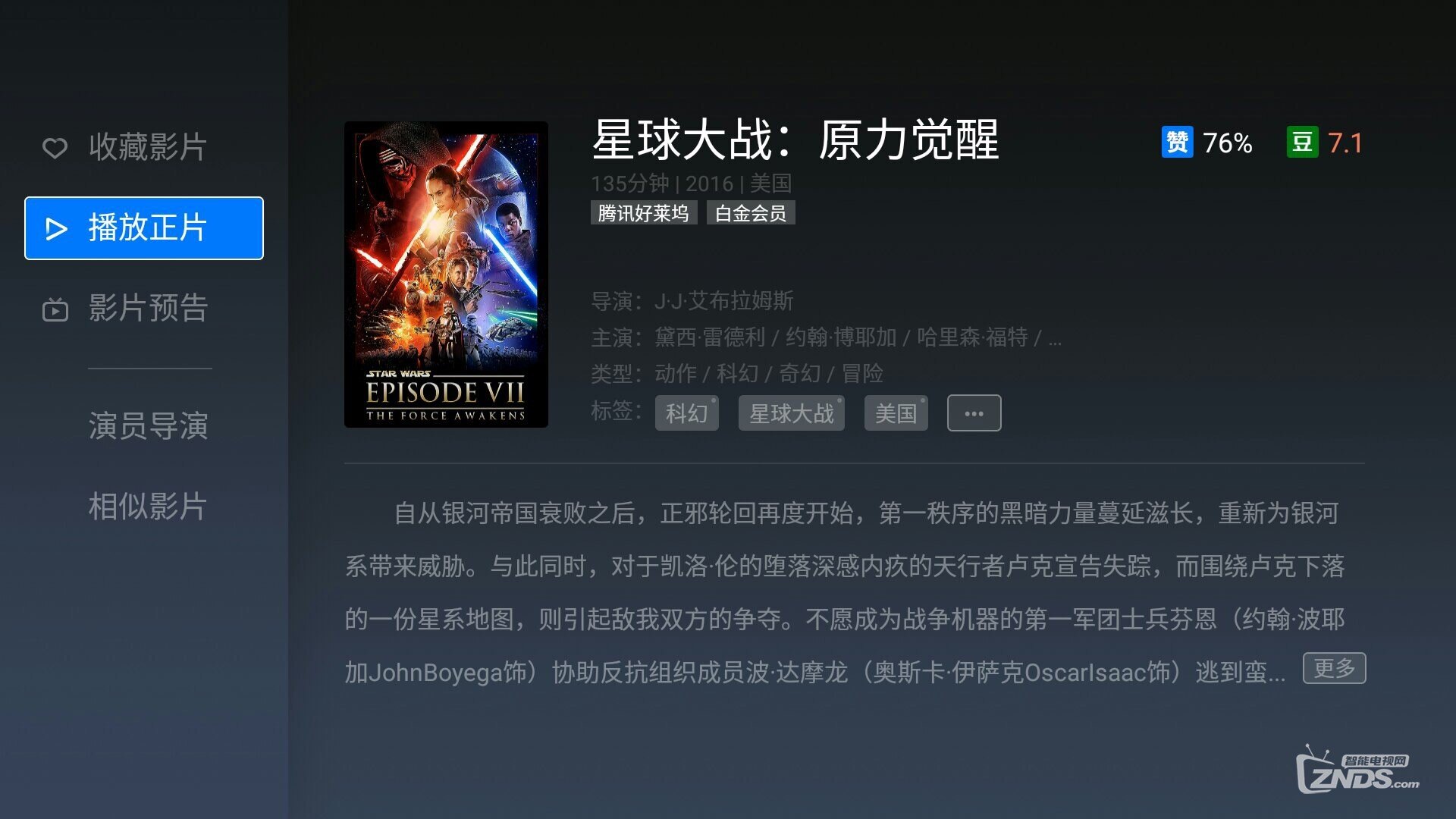This screenshot has height=819, width=1456.
Task: Click the heart icon beside 收藏影片
Action: tap(55, 147)
